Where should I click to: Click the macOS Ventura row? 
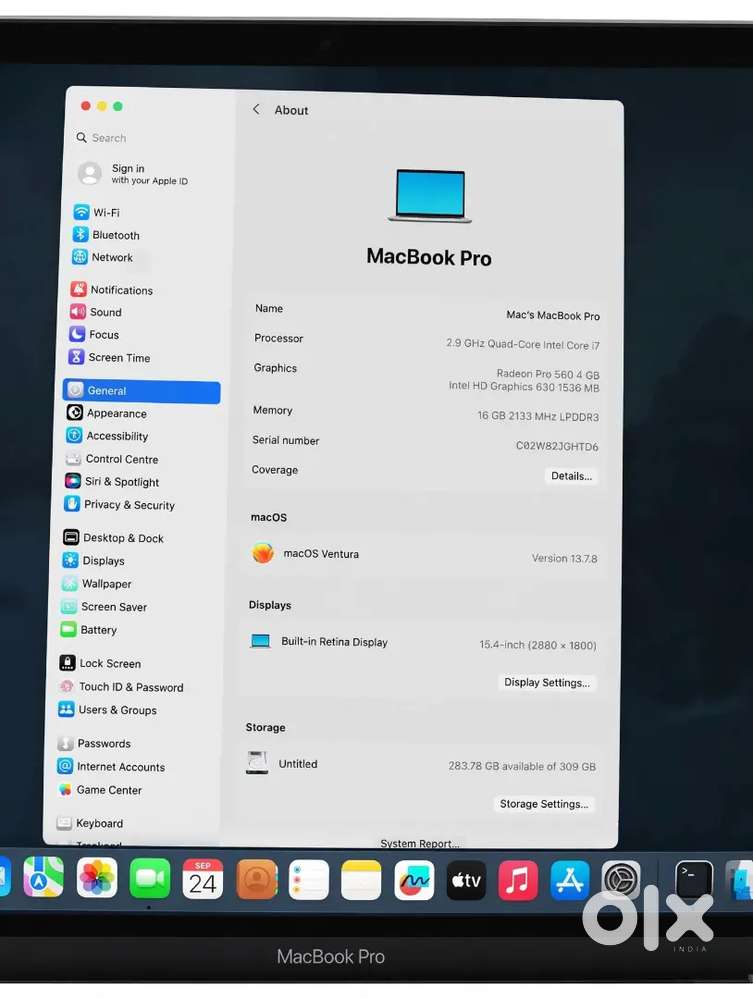pos(424,555)
